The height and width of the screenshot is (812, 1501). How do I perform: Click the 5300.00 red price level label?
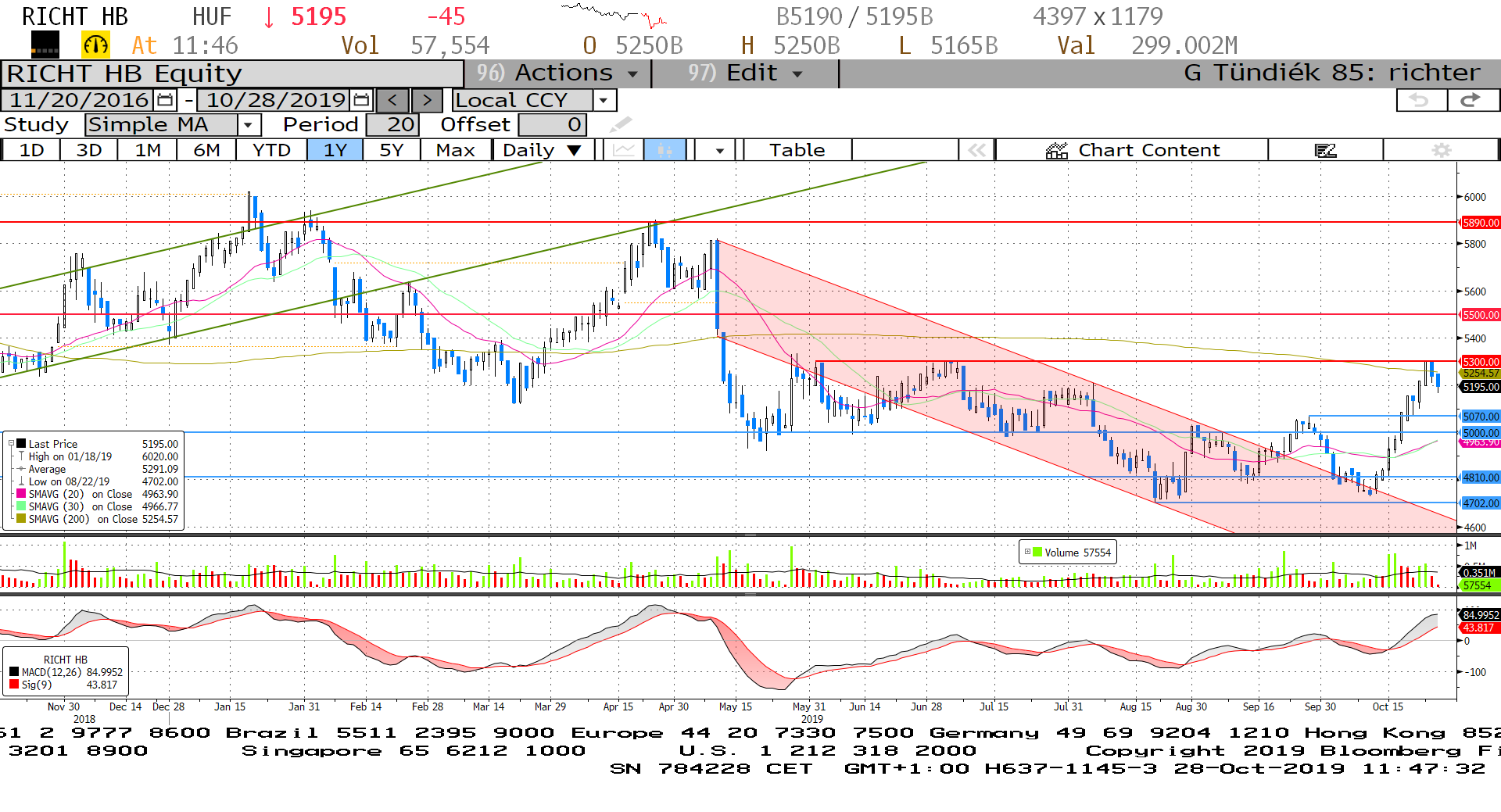coord(1481,362)
